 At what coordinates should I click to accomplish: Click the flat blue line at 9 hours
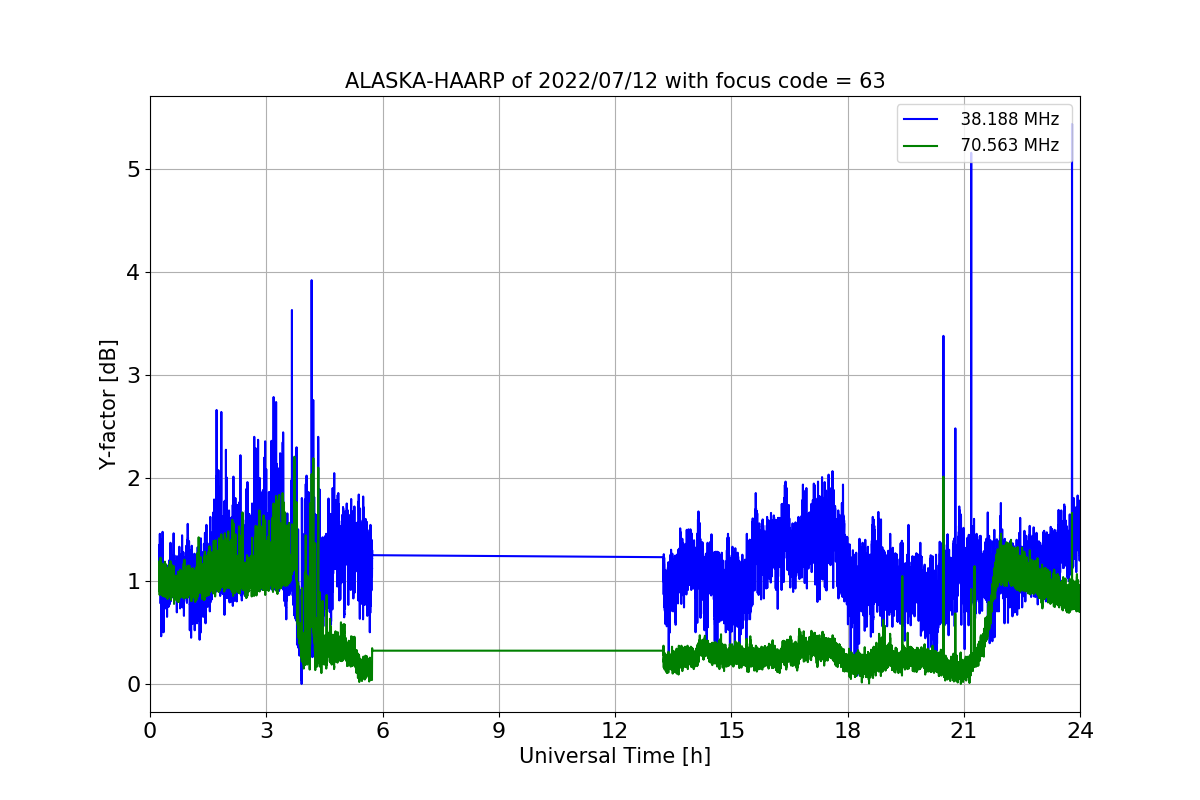click(499, 556)
